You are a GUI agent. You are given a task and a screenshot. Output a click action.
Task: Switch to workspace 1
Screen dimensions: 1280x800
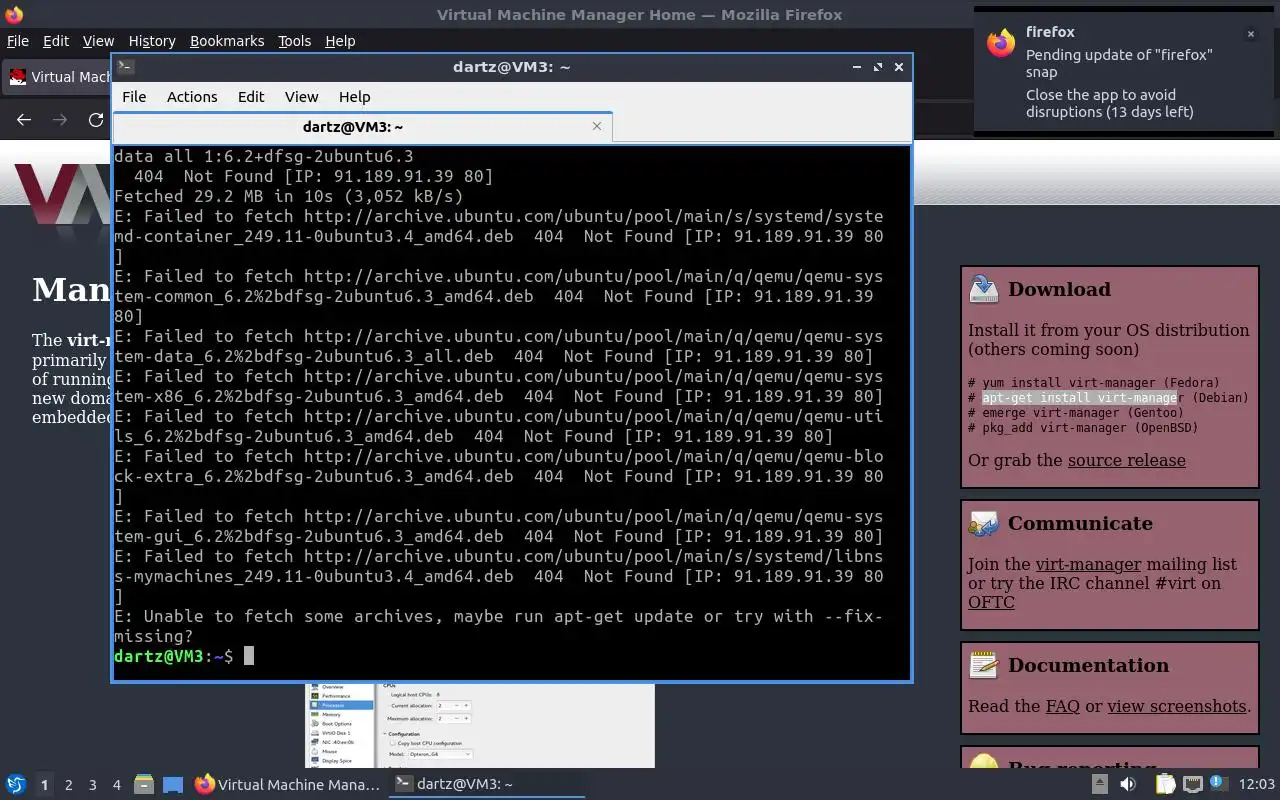coord(44,785)
